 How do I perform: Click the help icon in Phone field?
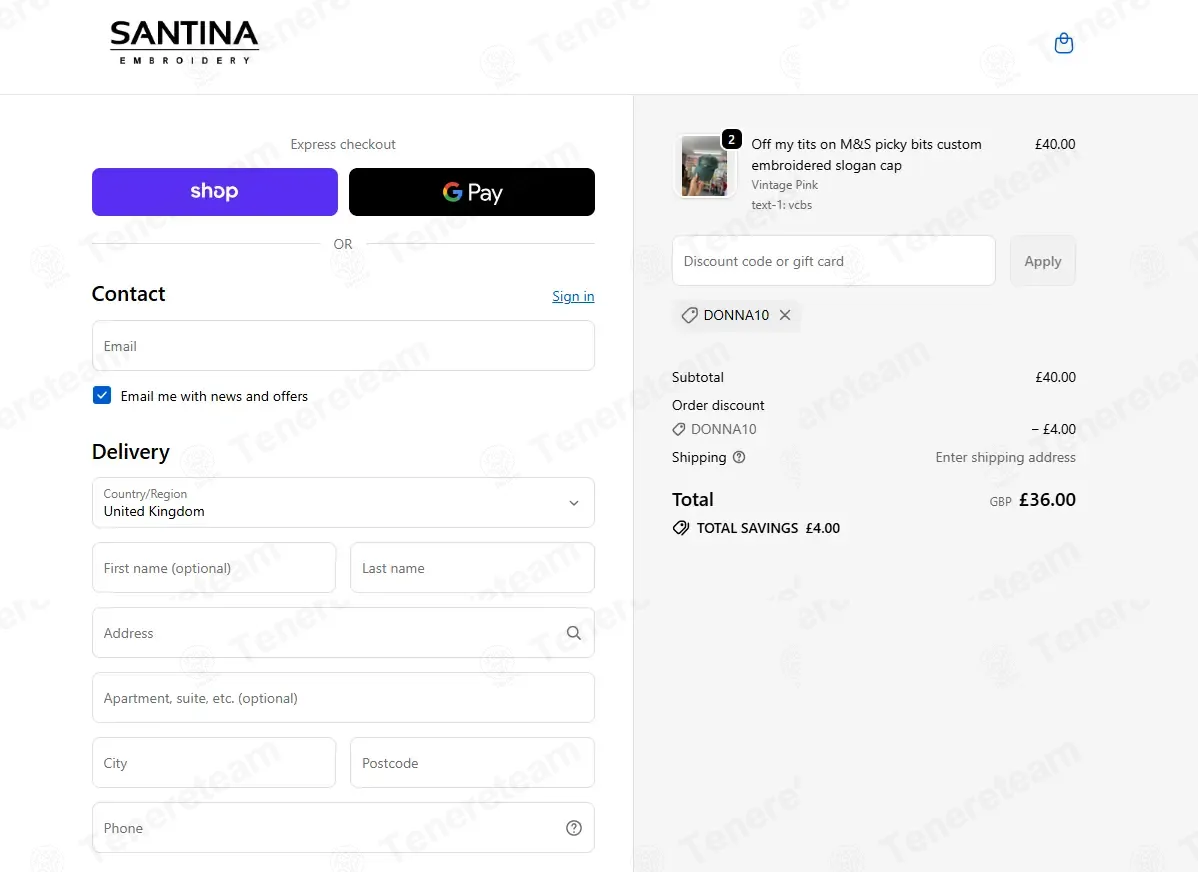point(574,828)
